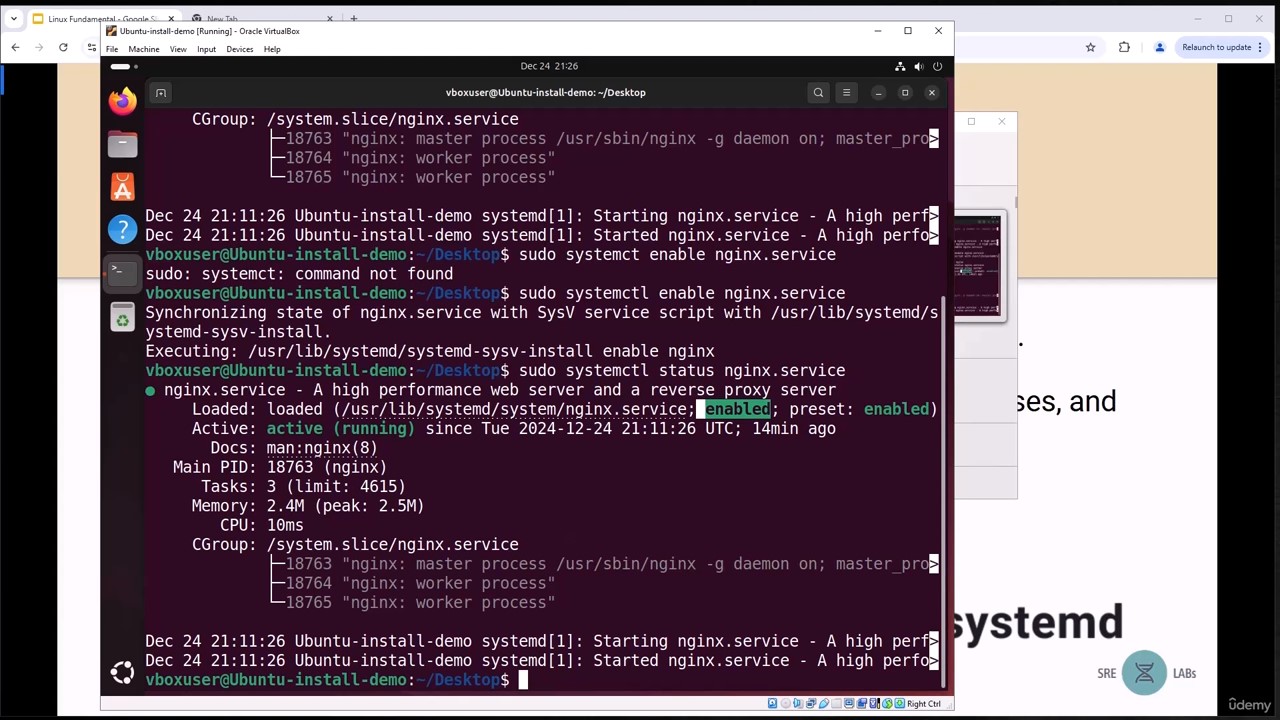Open the Ubuntu power menu icon

coord(937,66)
